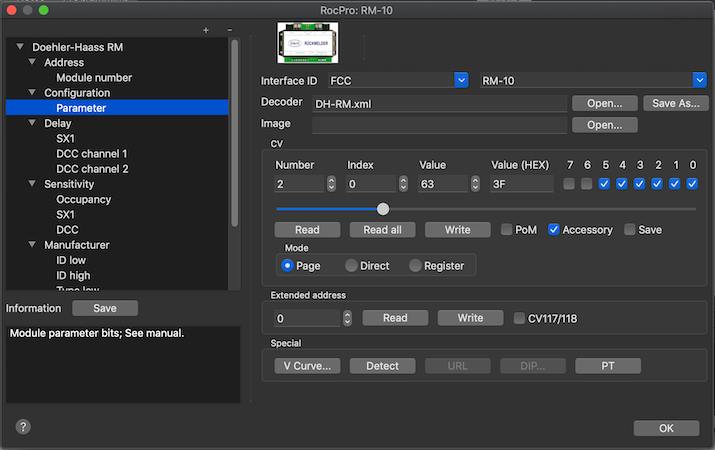Click the CV value slider handle
Viewport: 715px width, 450px height.
click(383, 209)
